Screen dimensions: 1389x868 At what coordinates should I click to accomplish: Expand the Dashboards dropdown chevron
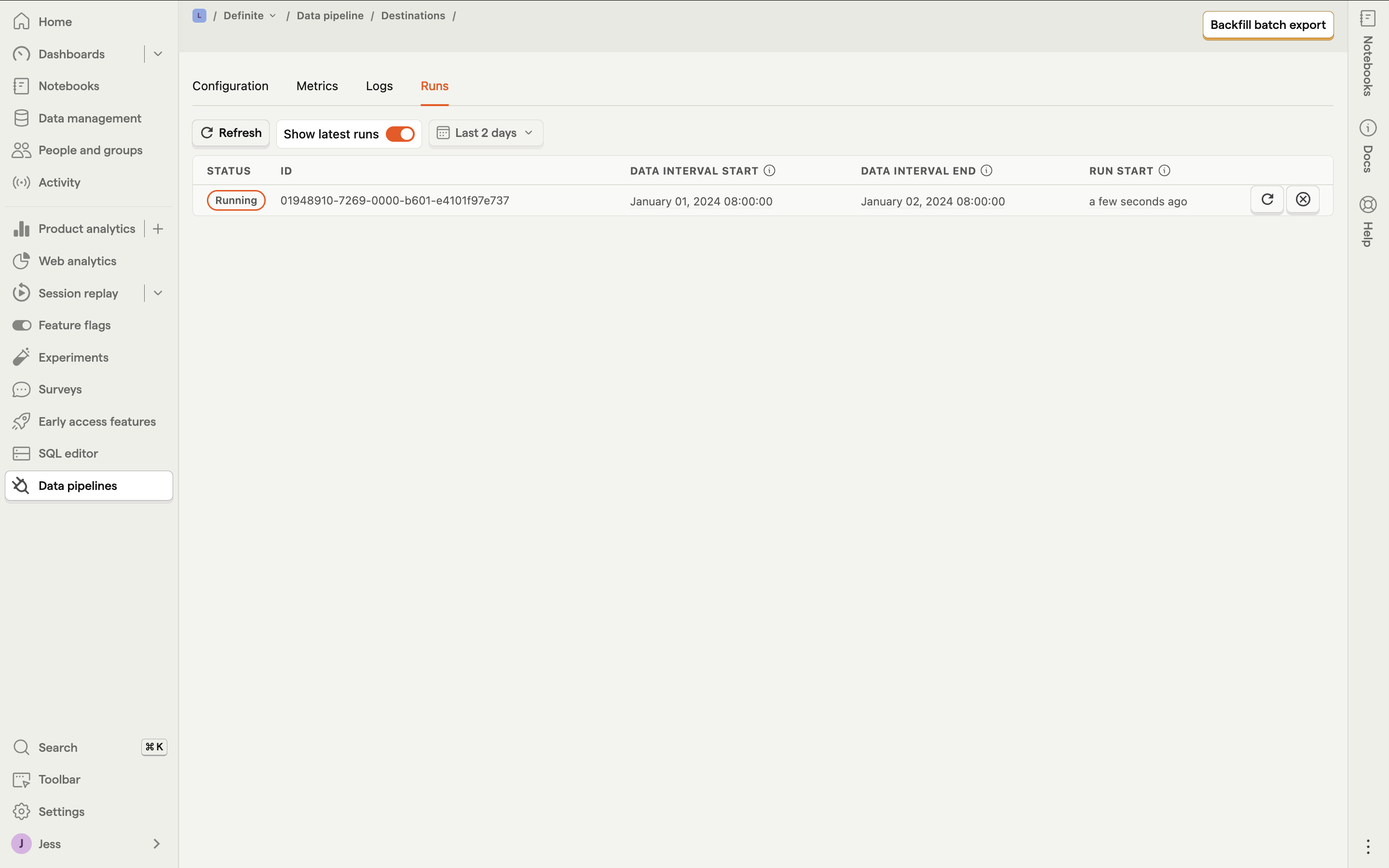click(x=158, y=54)
